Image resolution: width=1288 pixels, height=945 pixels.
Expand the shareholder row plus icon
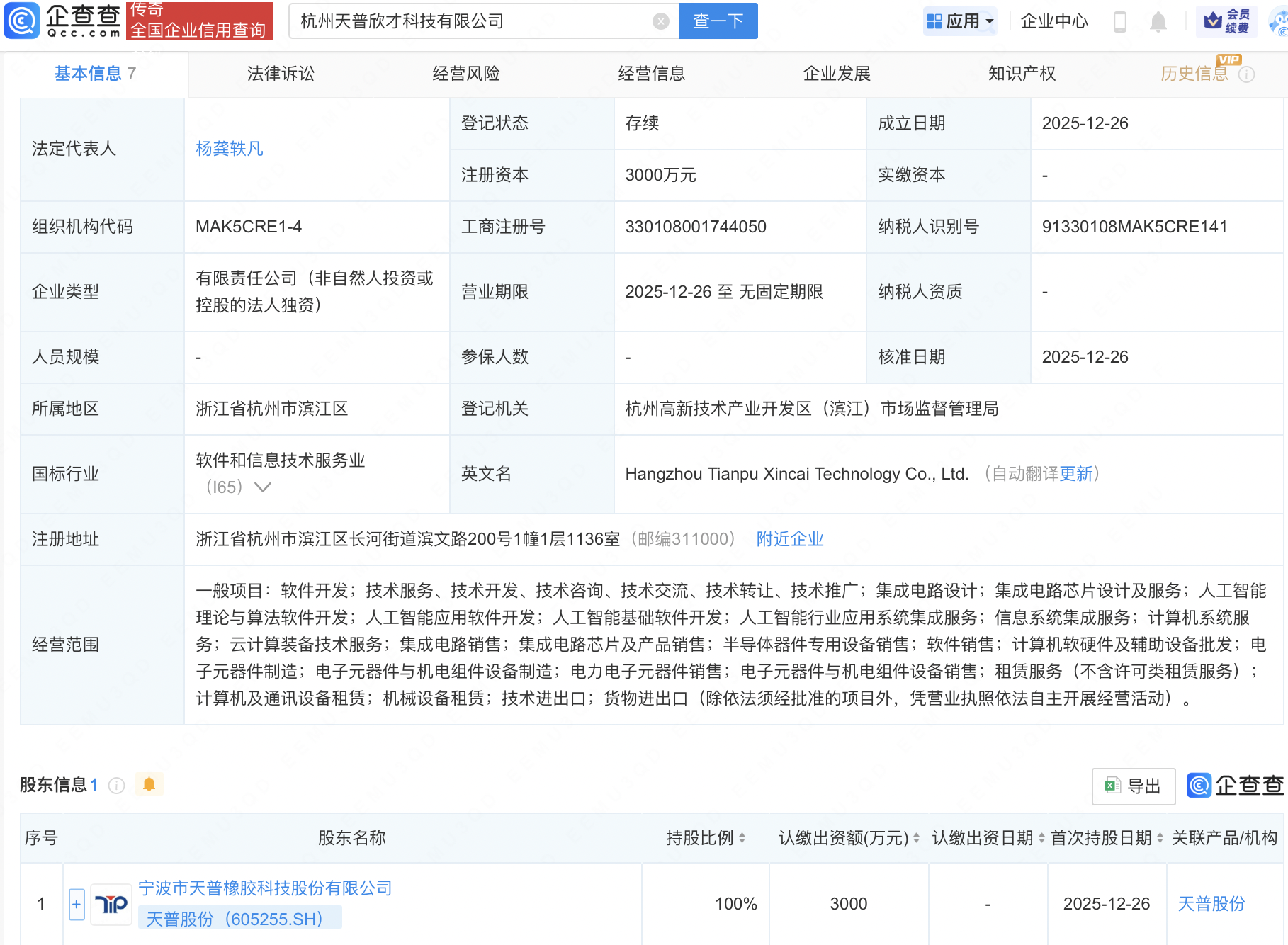tap(77, 904)
